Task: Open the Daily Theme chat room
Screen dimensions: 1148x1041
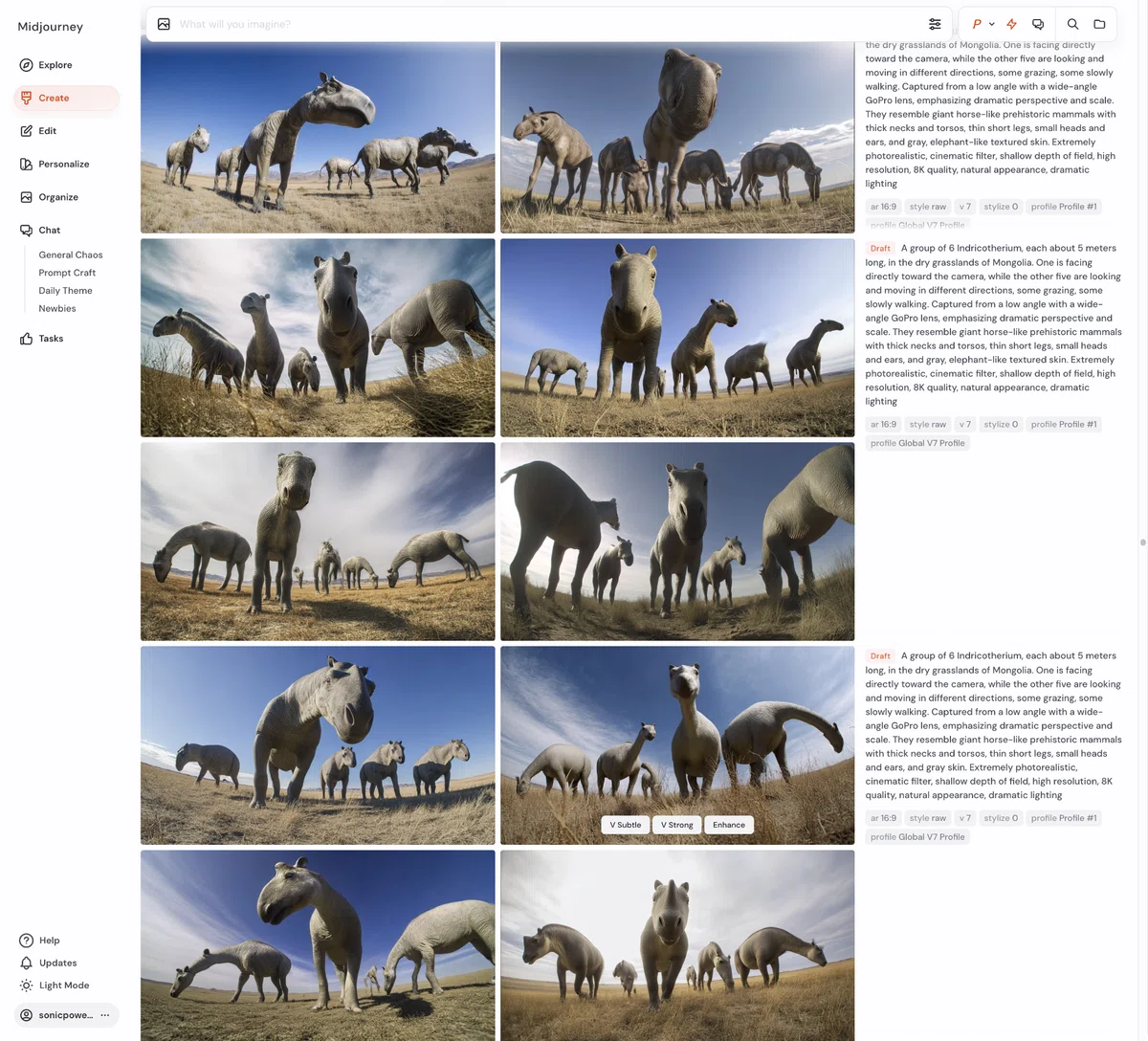Action: (65, 291)
